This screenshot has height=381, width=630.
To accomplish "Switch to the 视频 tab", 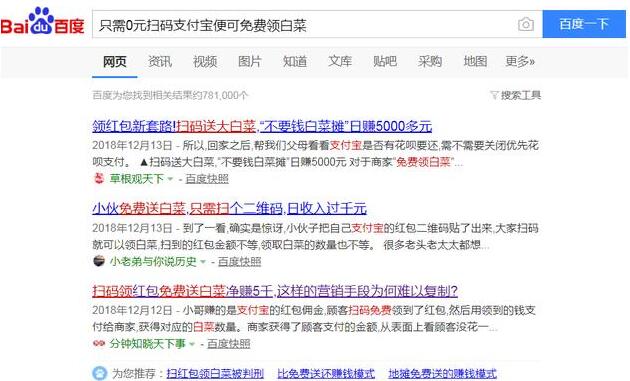I will pyautogui.click(x=205, y=61).
